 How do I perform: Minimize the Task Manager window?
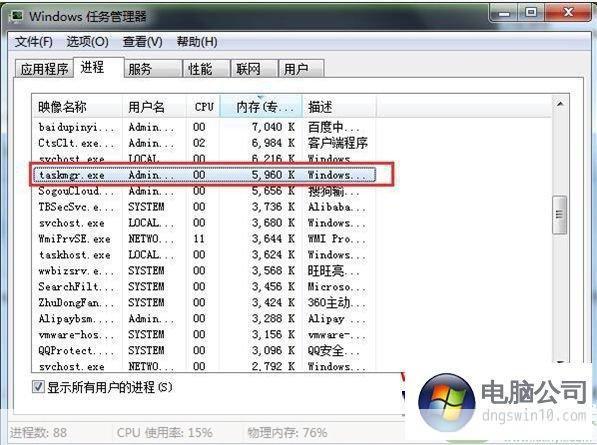[504, 14]
